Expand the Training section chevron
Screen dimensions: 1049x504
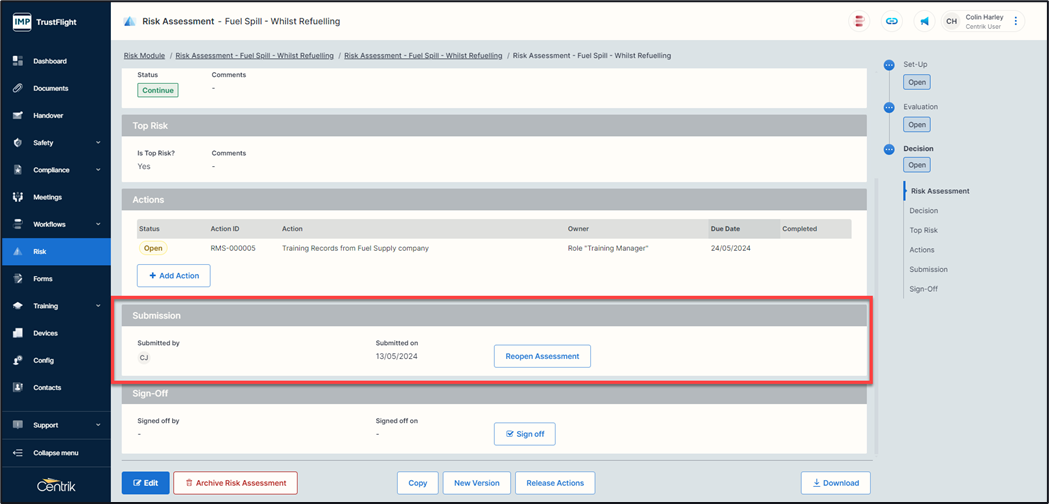coord(98,306)
